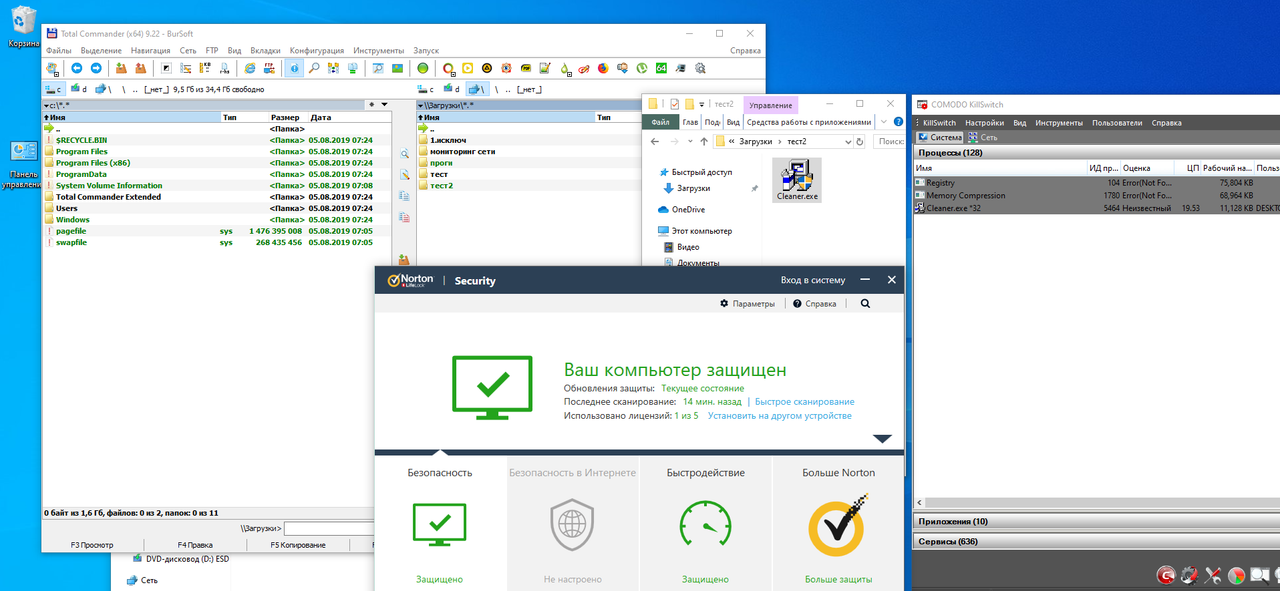Select the Cleaner.exe *32 process row
1280x591 pixels.
coord(1096,208)
